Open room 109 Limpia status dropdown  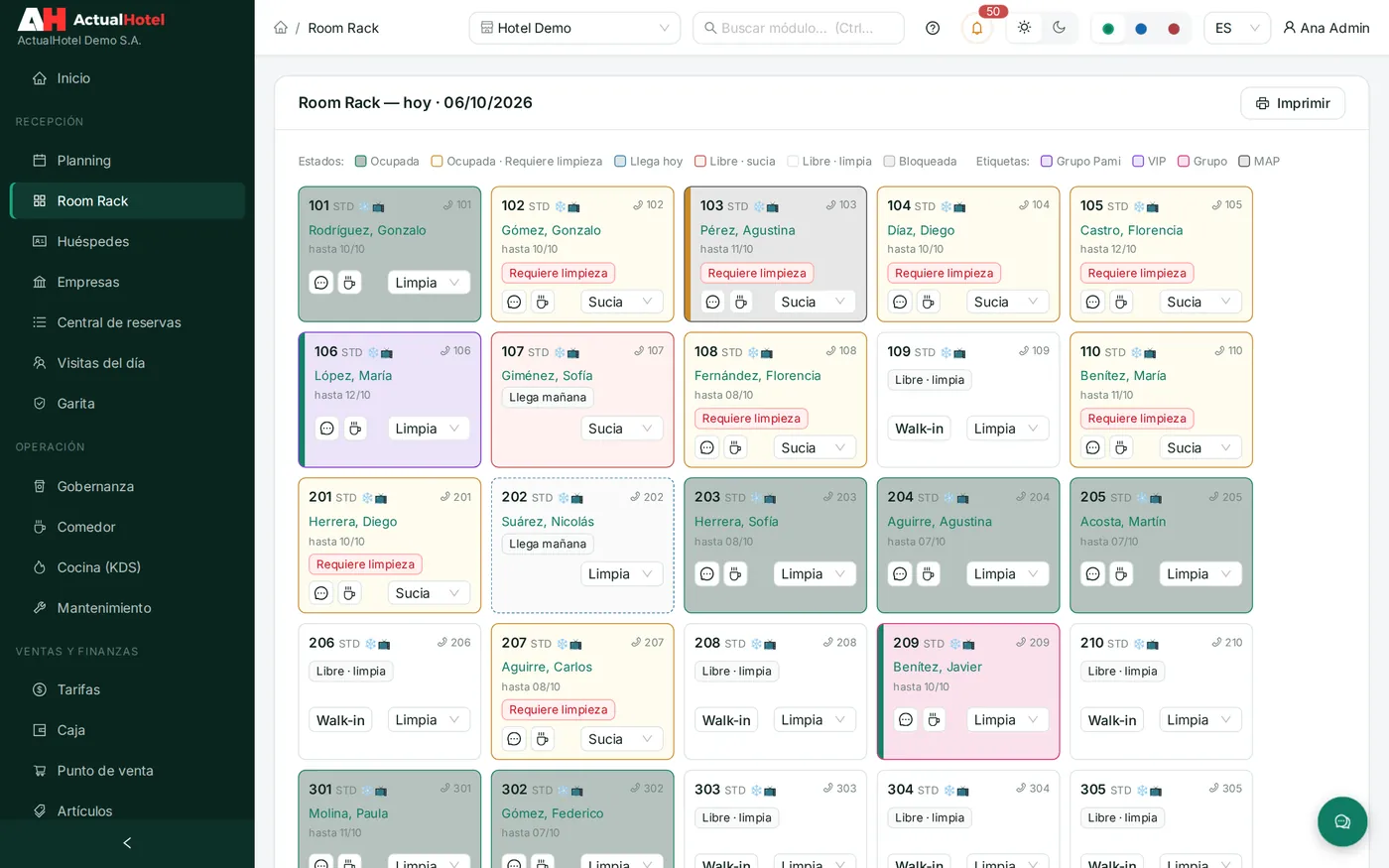pos(1008,429)
